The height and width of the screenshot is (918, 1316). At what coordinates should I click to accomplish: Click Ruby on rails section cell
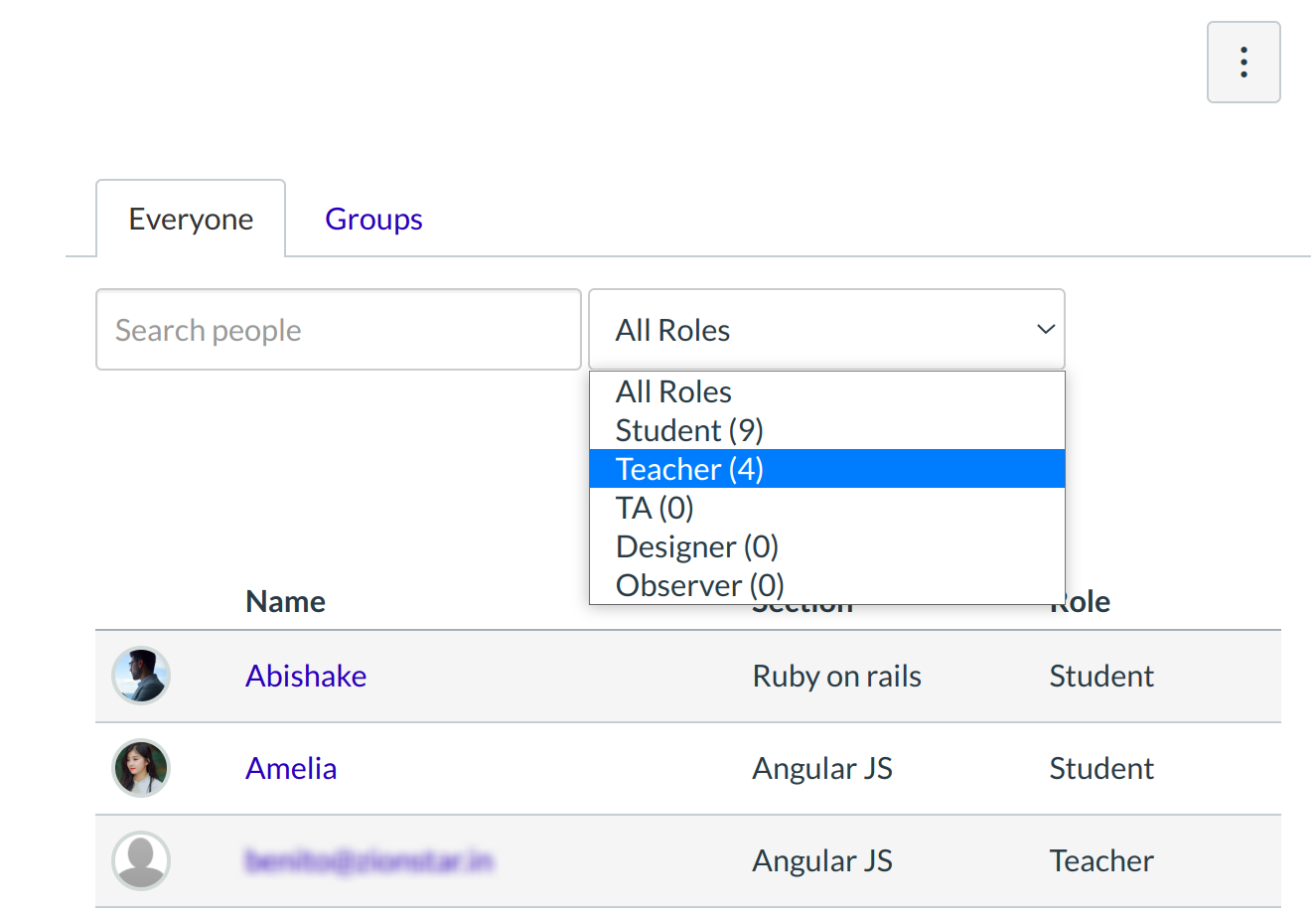tap(836, 676)
